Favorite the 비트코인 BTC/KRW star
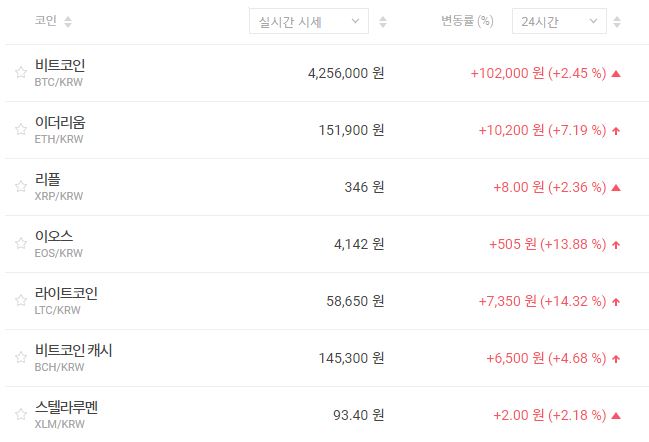Viewport: 649px width, 442px height. pos(20,72)
